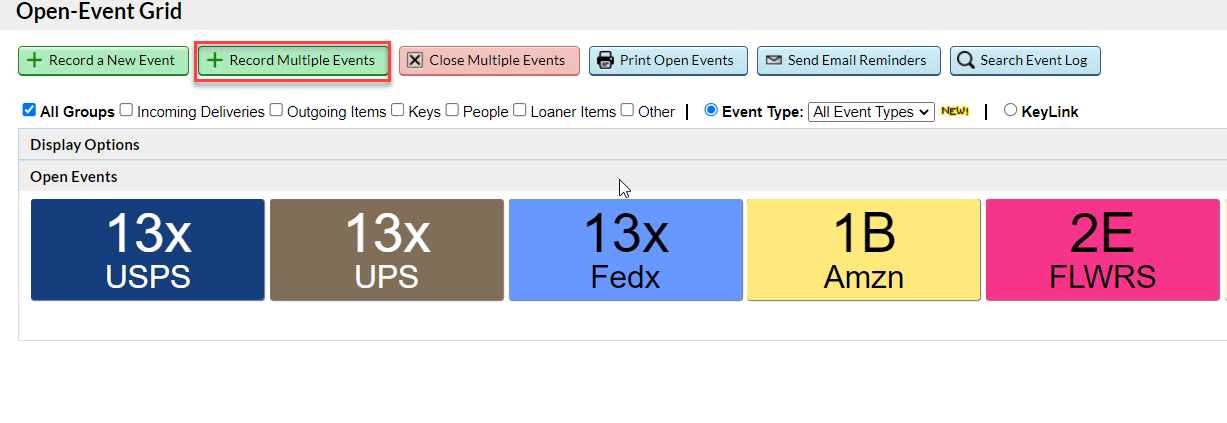Open the 13x Fedx event tile
Viewport: 1227px width, 423px height.
click(x=626, y=249)
